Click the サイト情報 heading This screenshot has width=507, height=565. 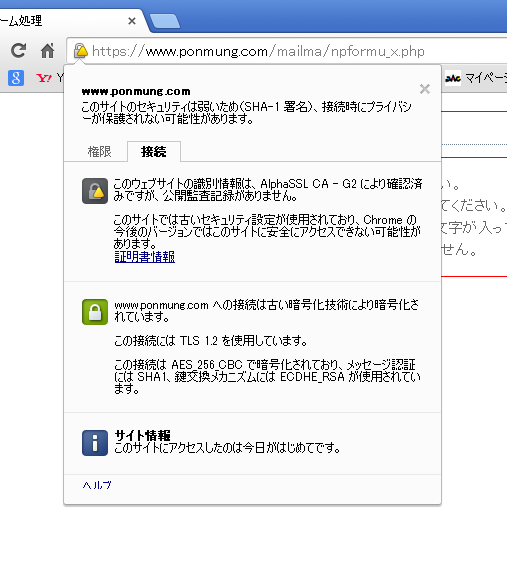[142, 435]
